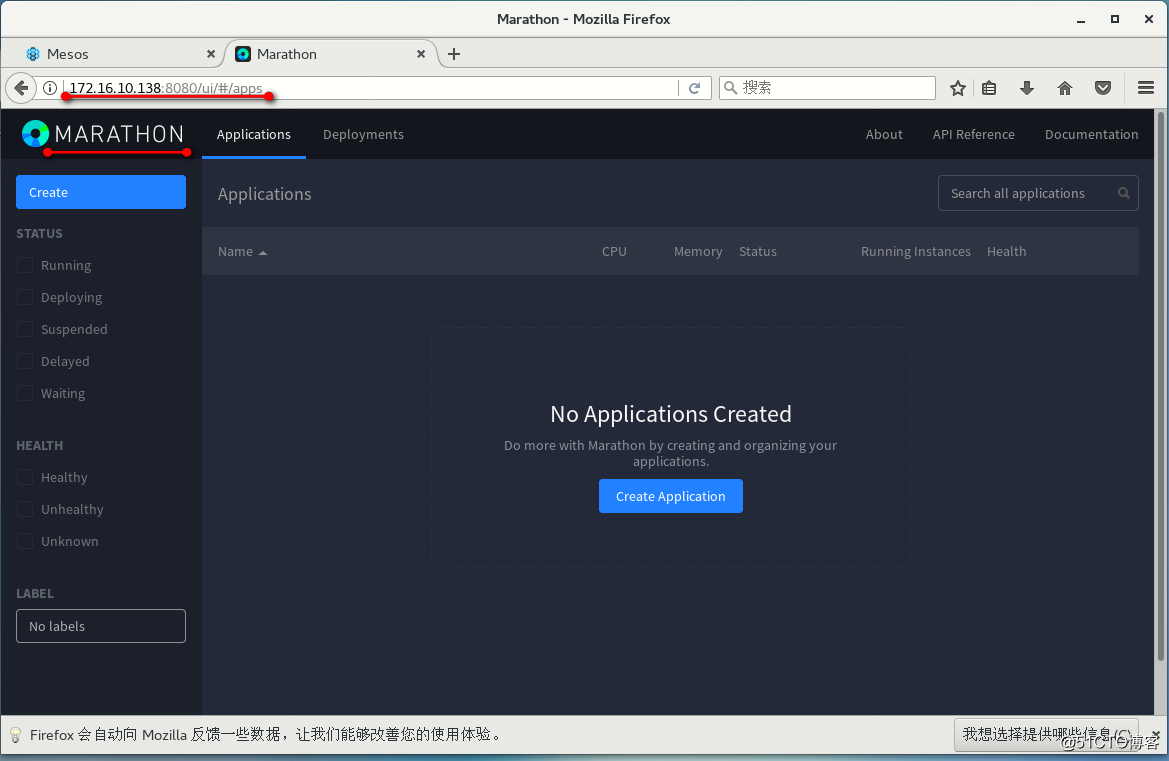Toggle the Waiting status filter
This screenshot has height=761, width=1169.
click(25, 394)
